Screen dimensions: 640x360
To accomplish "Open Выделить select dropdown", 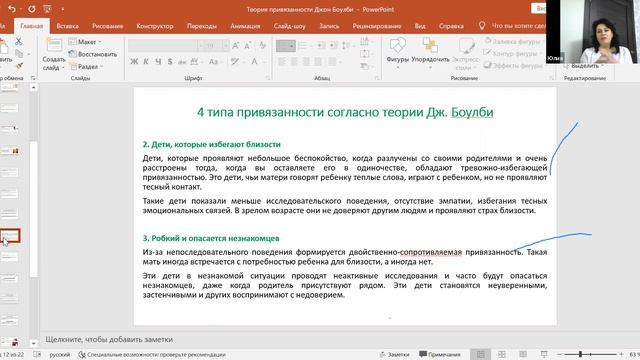I will point(584,65).
